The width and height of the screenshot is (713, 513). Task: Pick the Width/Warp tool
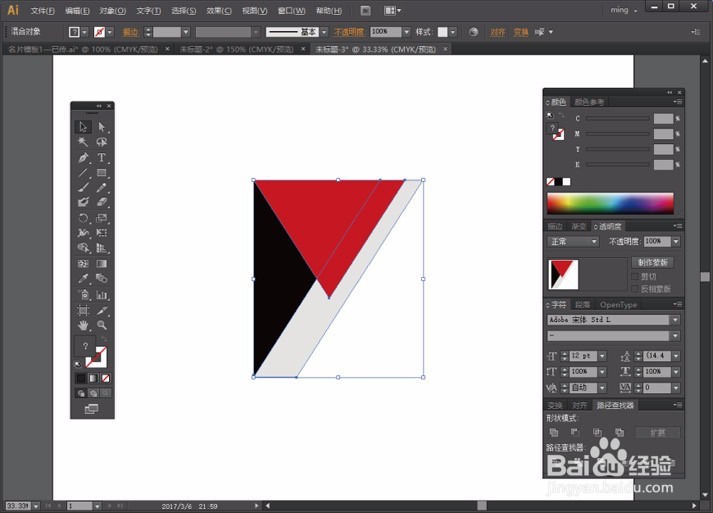pos(83,233)
